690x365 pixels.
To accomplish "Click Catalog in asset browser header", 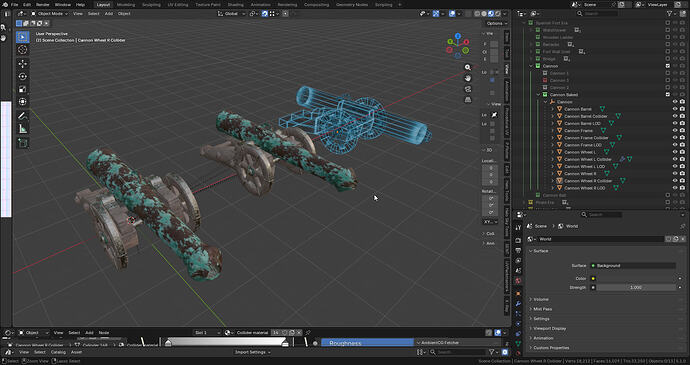I will pos(58,352).
